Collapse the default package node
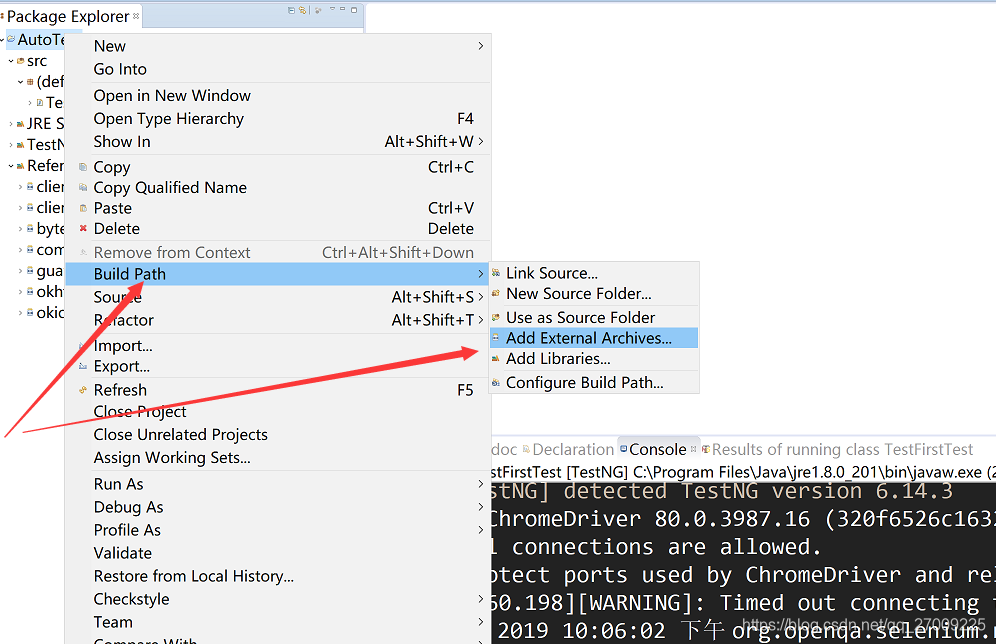The height and width of the screenshot is (644, 996). click(x=20, y=82)
